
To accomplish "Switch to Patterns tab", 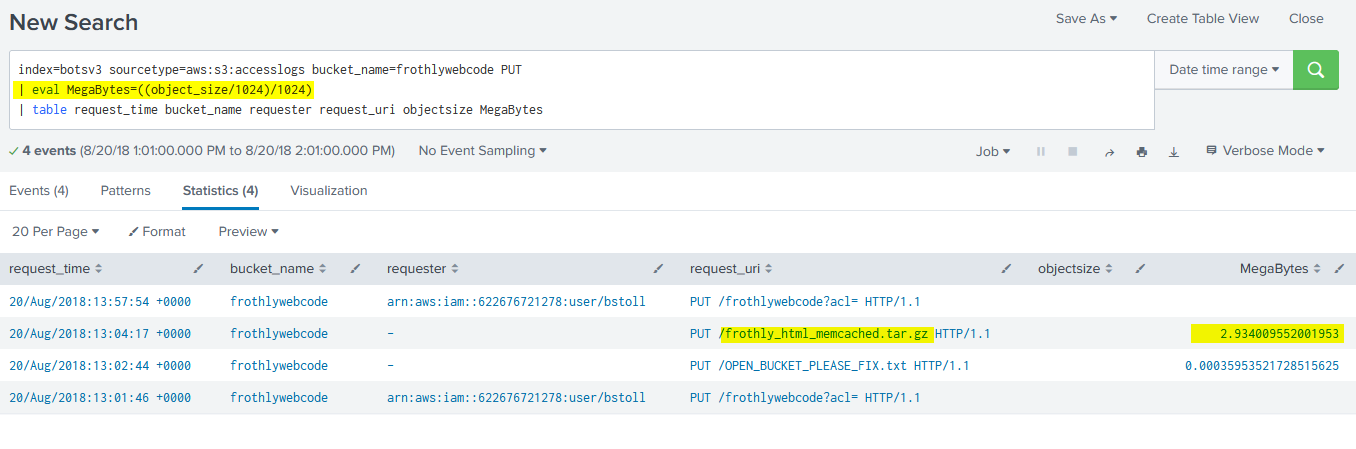I will pos(126,190).
